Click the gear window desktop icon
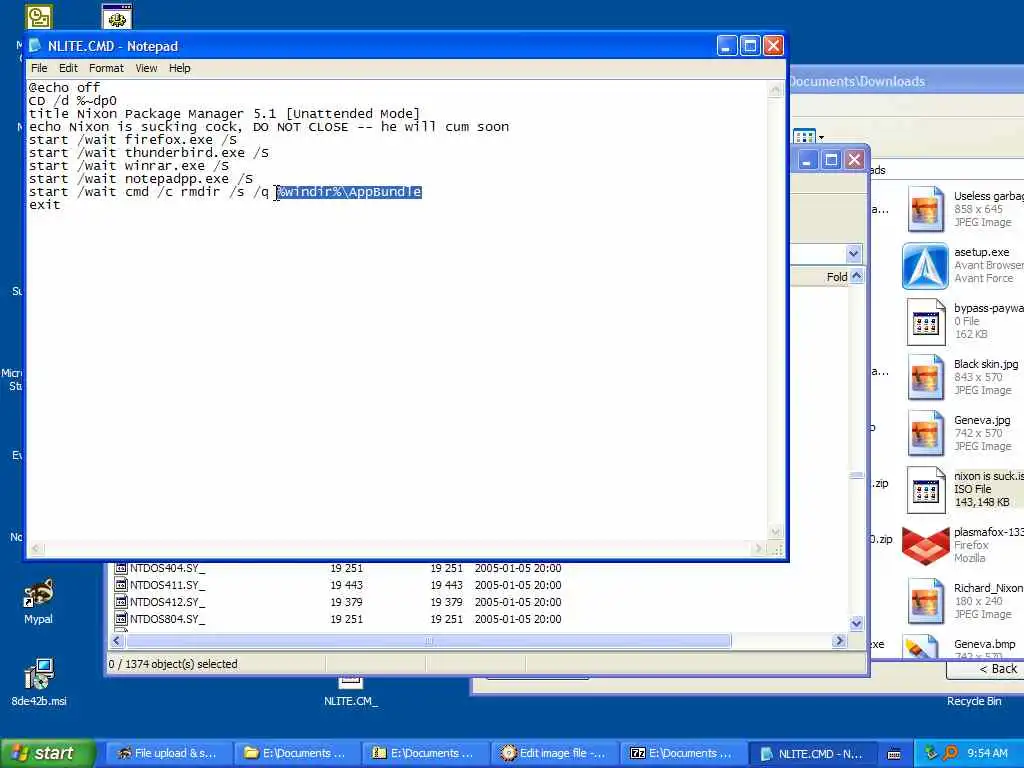The width and height of the screenshot is (1024, 768). 117,17
